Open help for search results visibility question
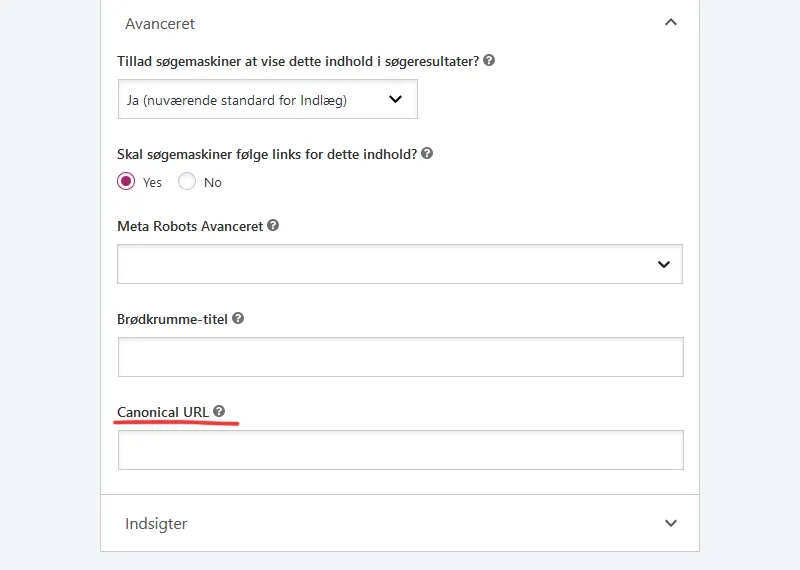 489,60
